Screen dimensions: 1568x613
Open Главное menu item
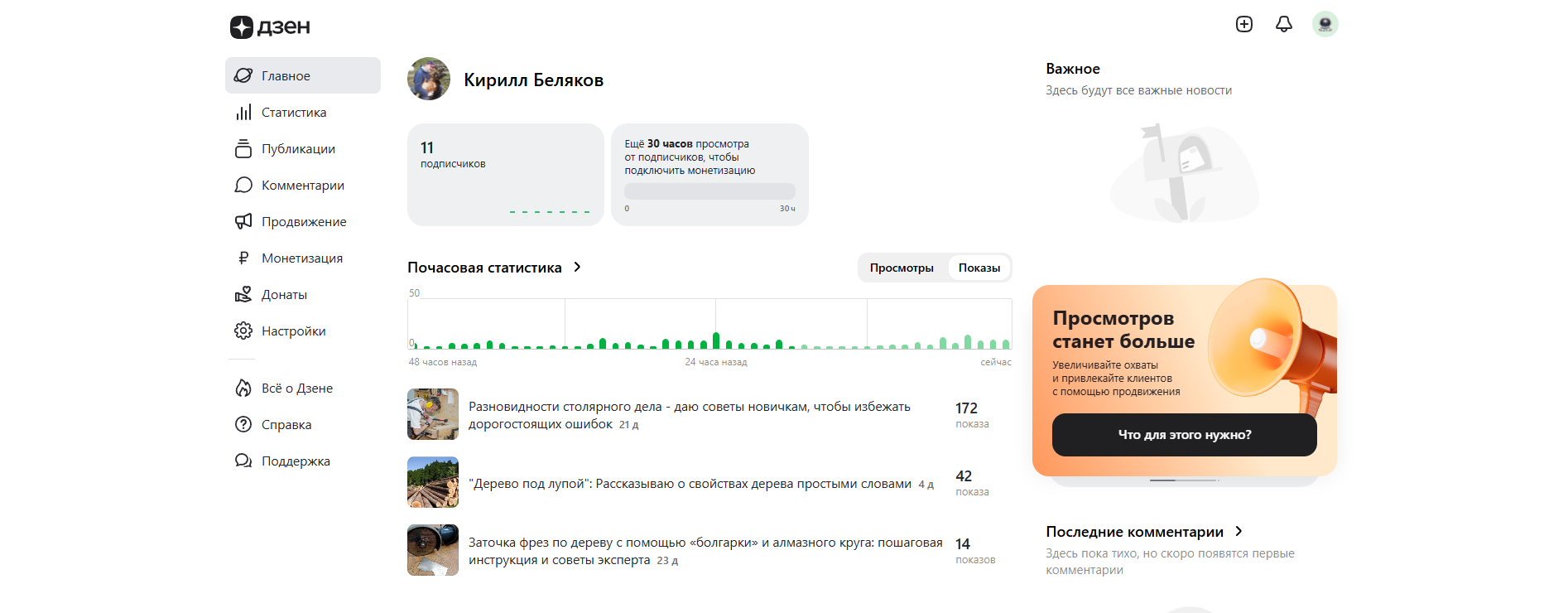pos(303,75)
